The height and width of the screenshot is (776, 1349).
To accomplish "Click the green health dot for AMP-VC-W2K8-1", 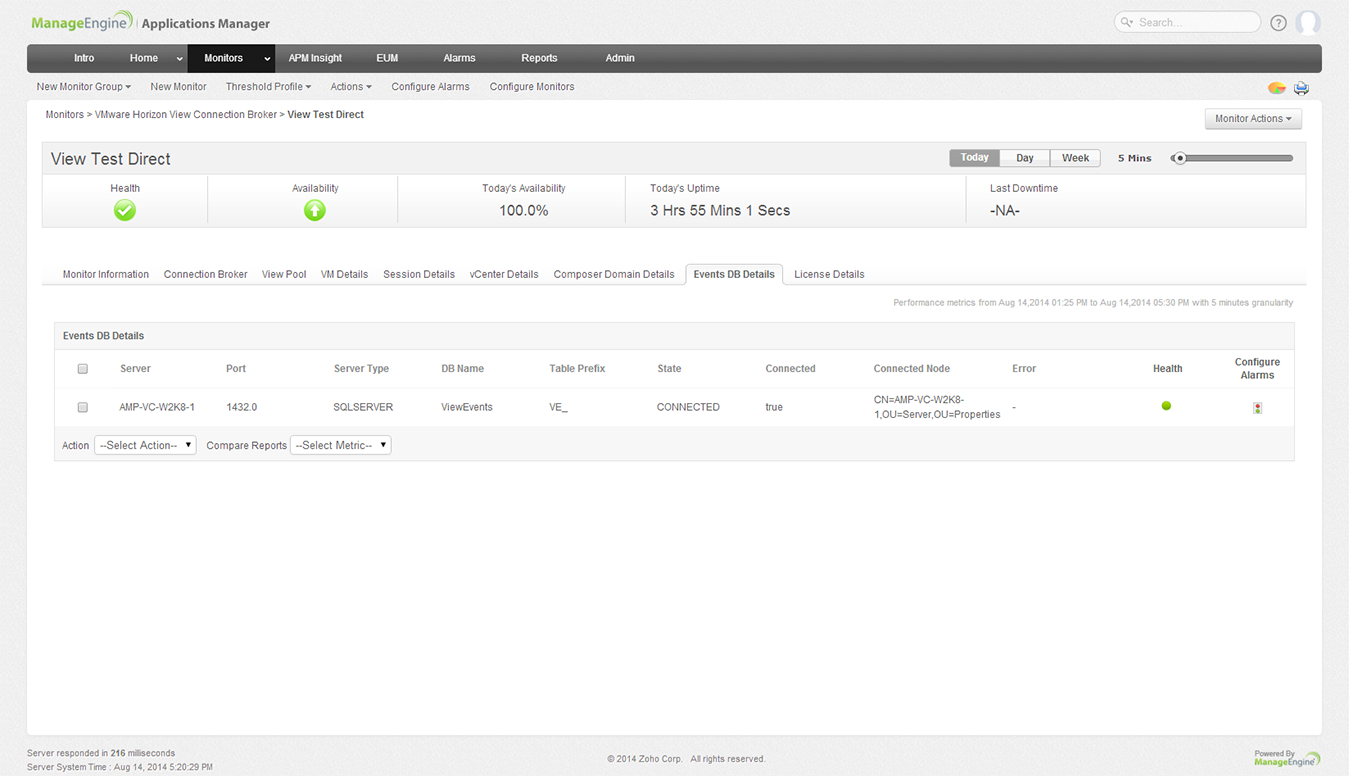I will pyautogui.click(x=1166, y=406).
